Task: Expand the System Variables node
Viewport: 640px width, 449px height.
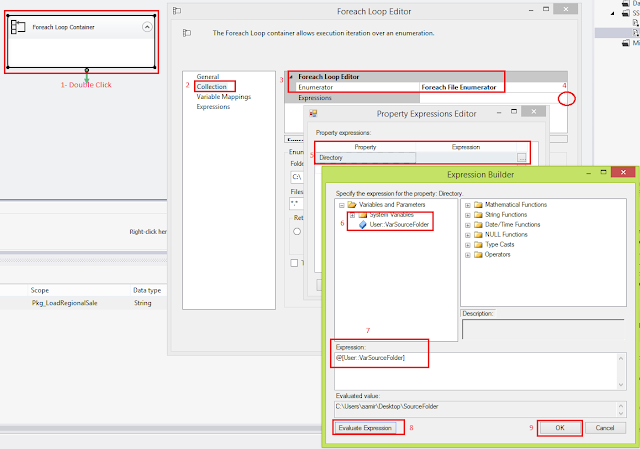Action: 352,215
